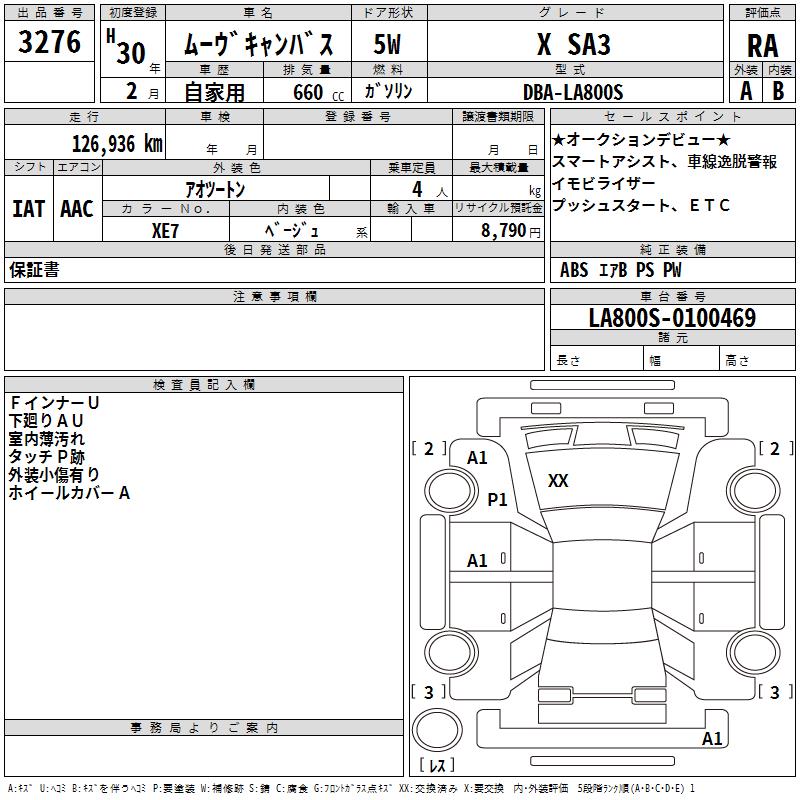The height and width of the screenshot is (800, 800).
Task: Click the 注意事項欄 header
Action: [x=274, y=296]
